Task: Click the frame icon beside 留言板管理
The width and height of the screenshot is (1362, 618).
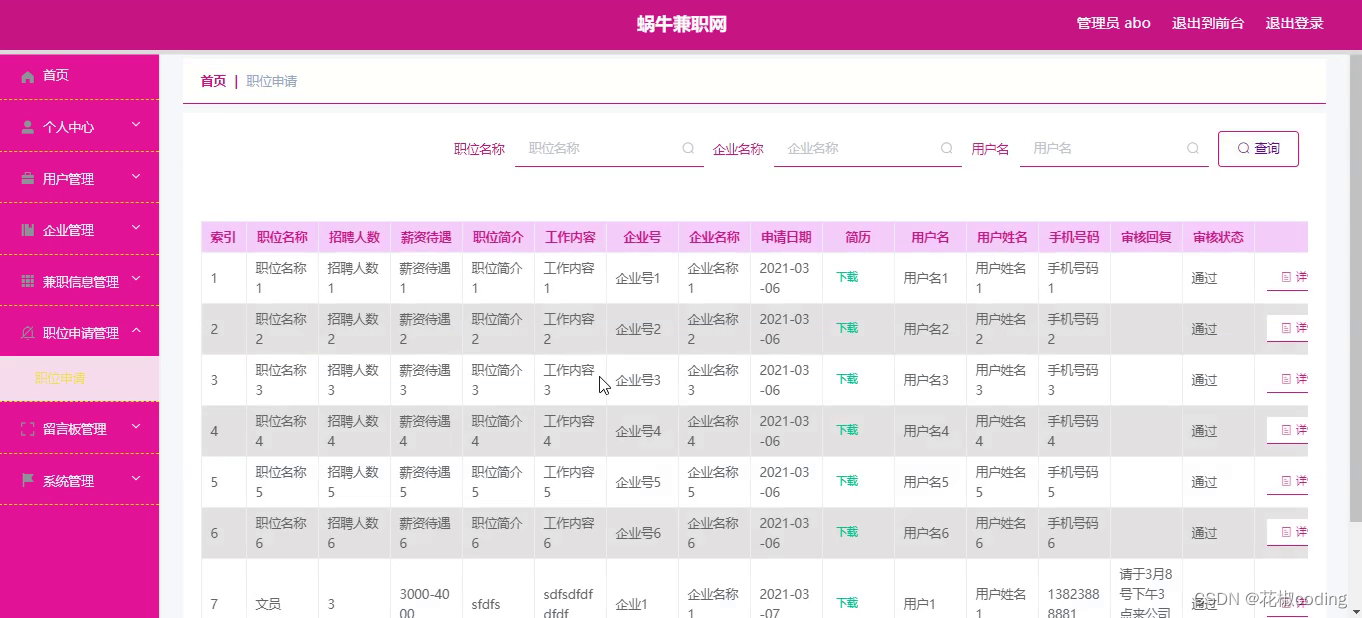Action: point(28,429)
